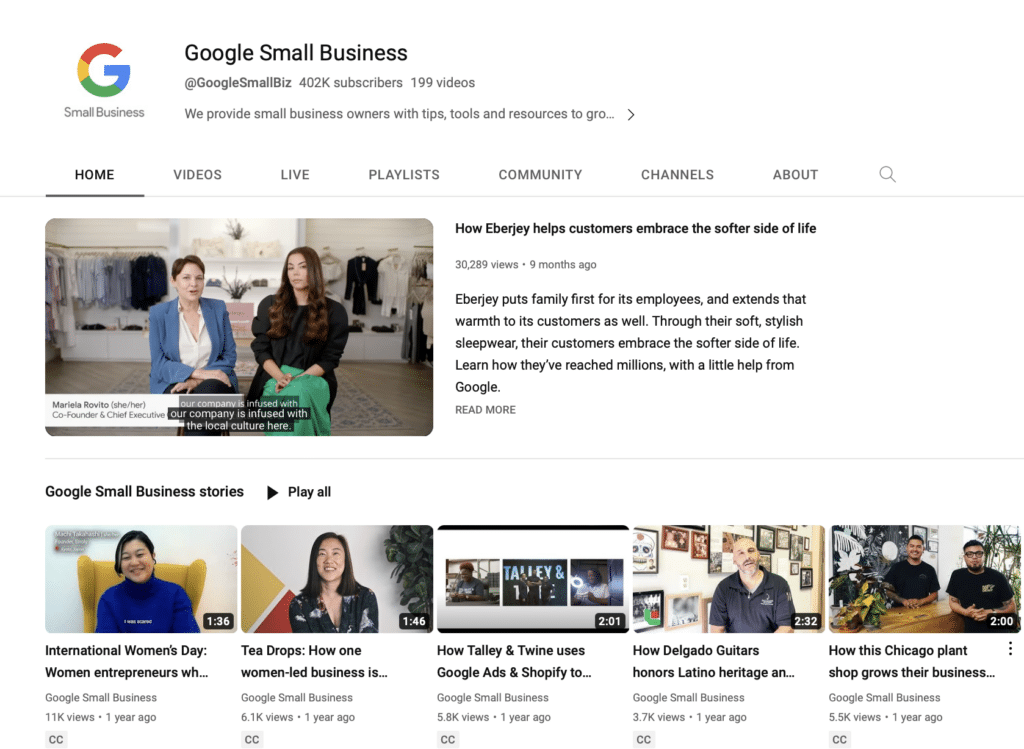
Task: Click the Play all label
Action: click(310, 492)
